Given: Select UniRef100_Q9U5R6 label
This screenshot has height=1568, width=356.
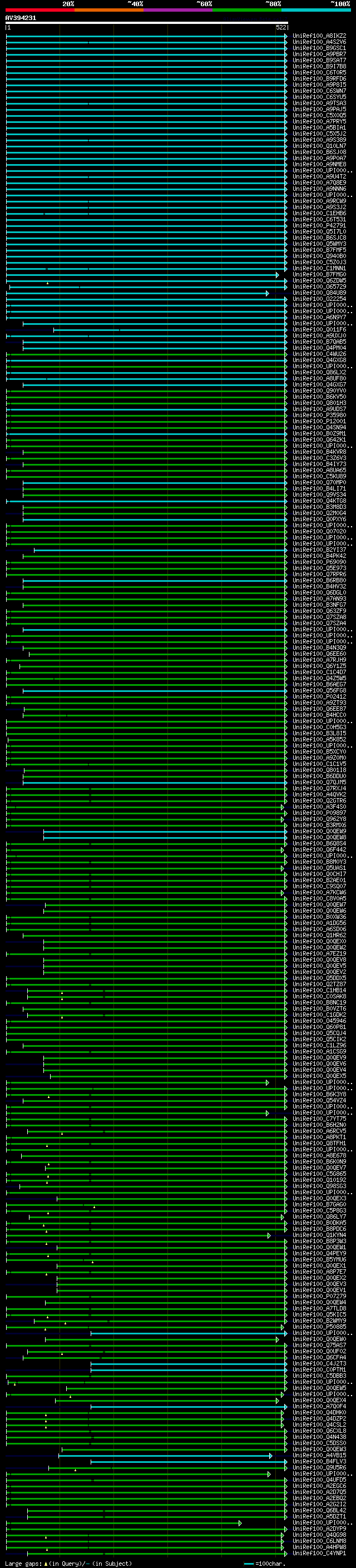Looking at the screenshot, I should [319, 1468].
